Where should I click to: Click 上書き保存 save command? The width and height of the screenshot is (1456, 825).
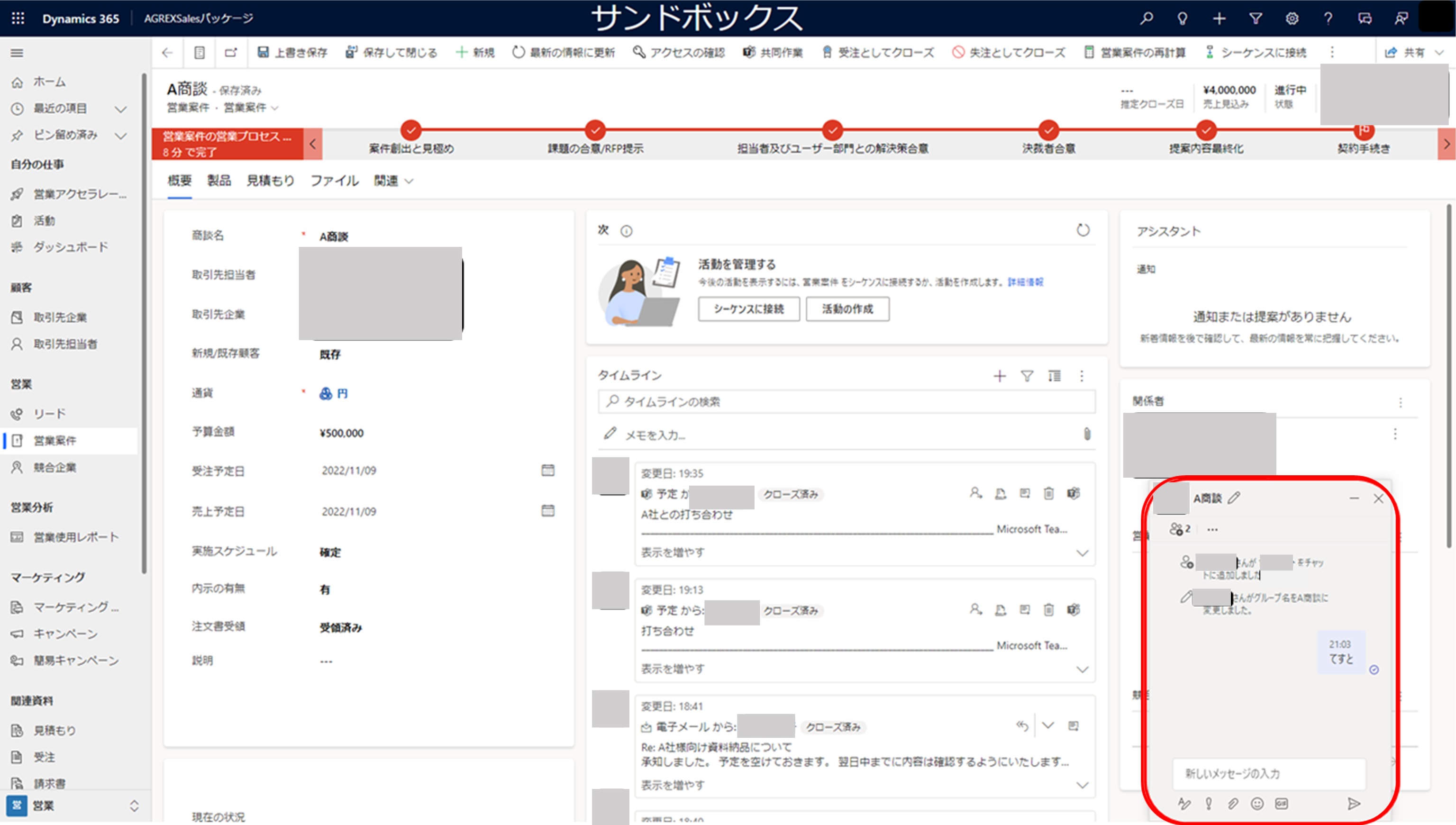pos(292,53)
